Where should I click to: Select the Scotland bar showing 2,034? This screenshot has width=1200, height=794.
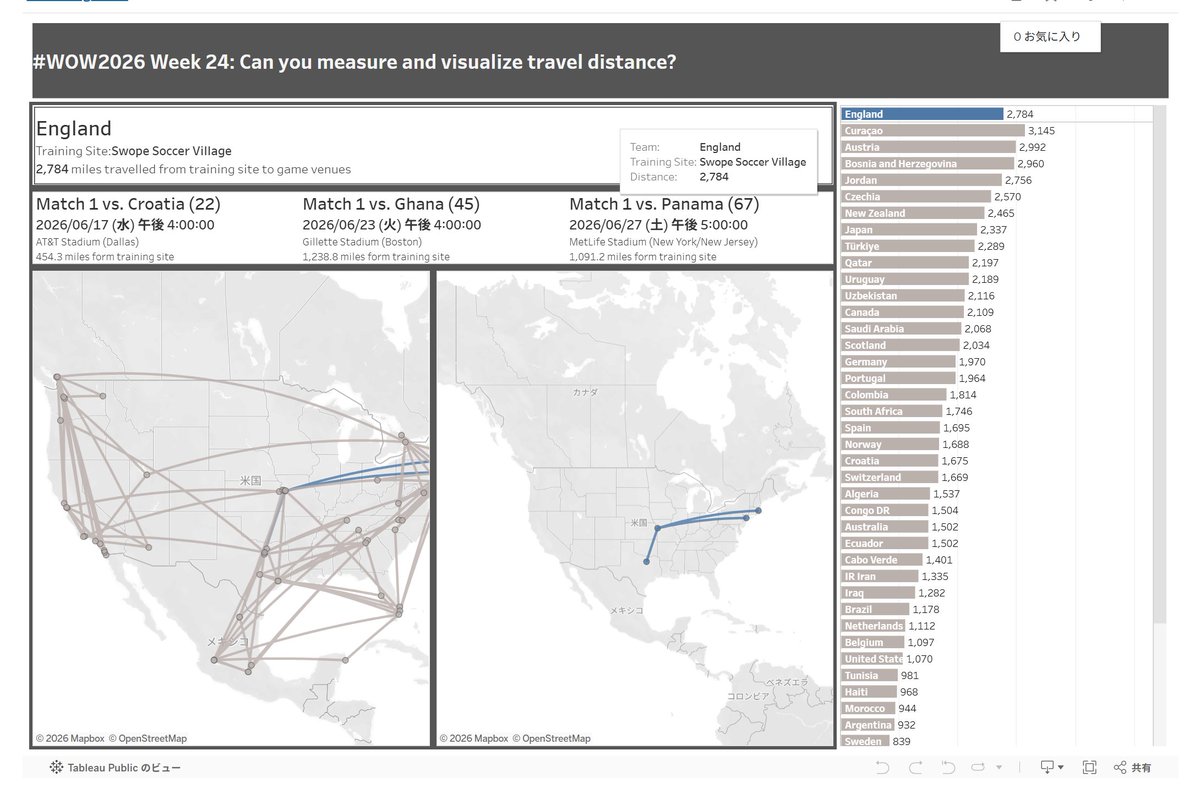(901, 345)
